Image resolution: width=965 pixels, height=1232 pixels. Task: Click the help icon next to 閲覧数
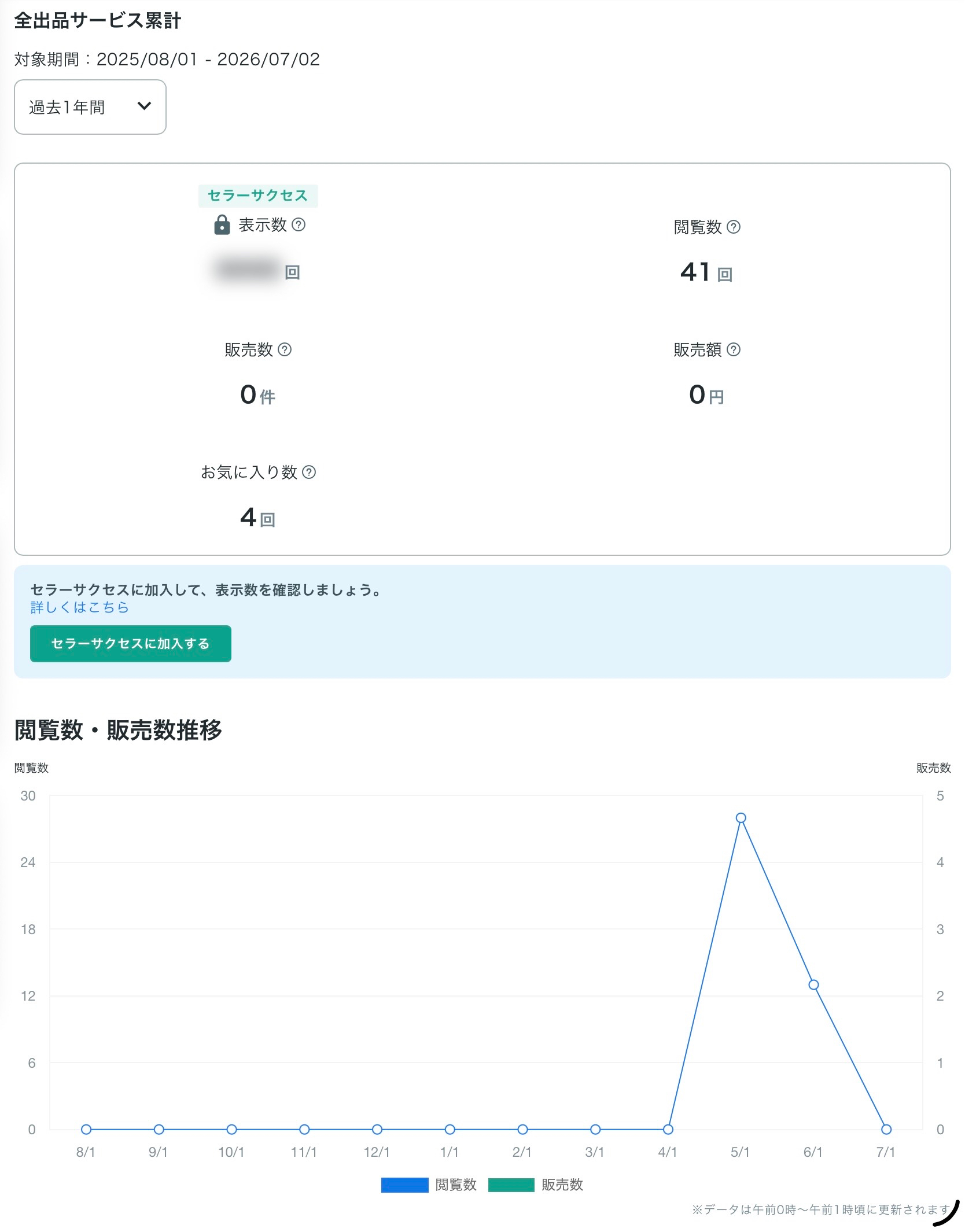tap(734, 227)
